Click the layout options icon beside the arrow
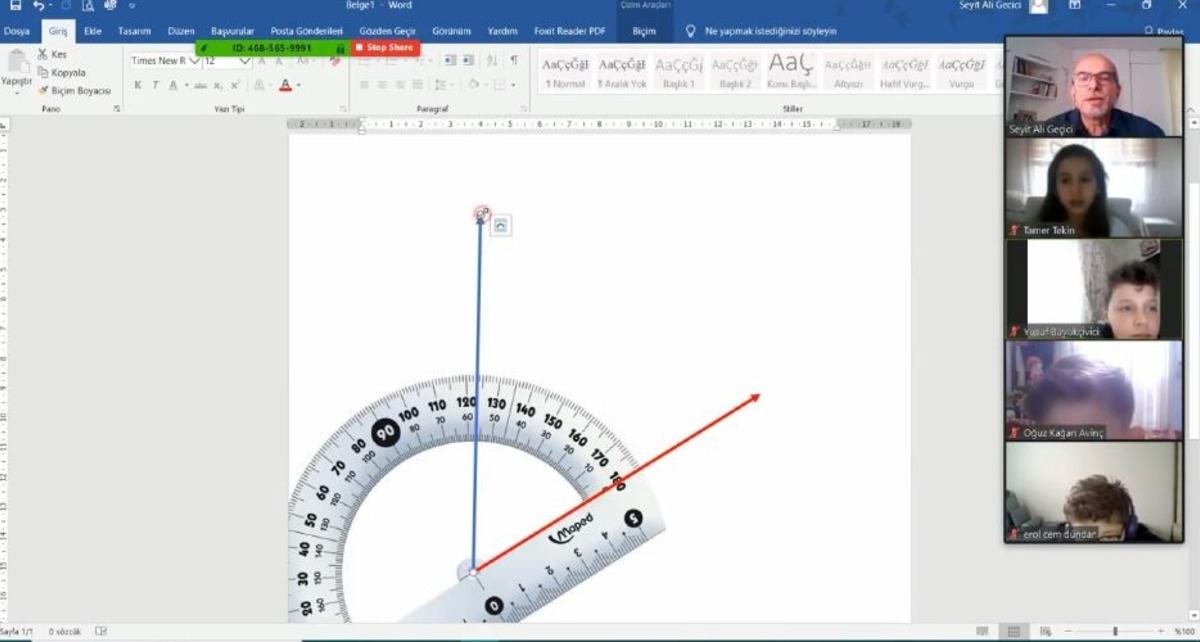Image resolution: width=1200 pixels, height=642 pixels. tap(501, 226)
